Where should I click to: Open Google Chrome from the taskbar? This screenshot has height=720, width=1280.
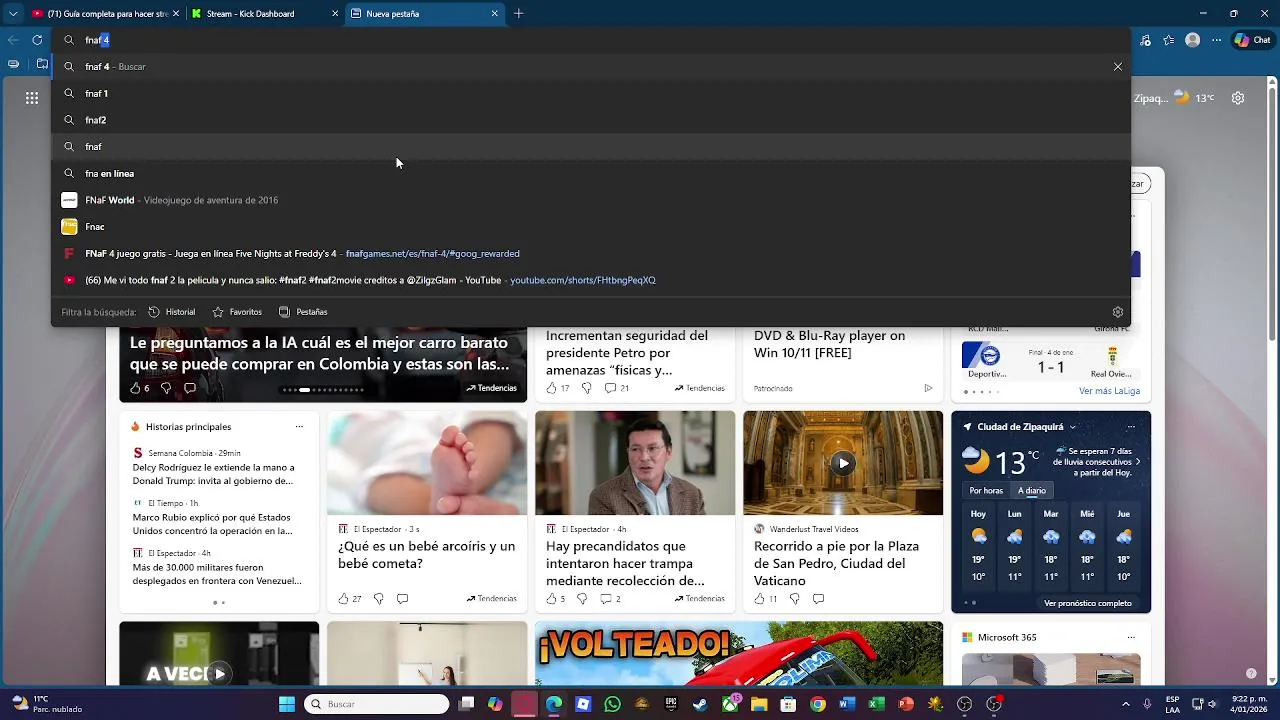(x=818, y=704)
